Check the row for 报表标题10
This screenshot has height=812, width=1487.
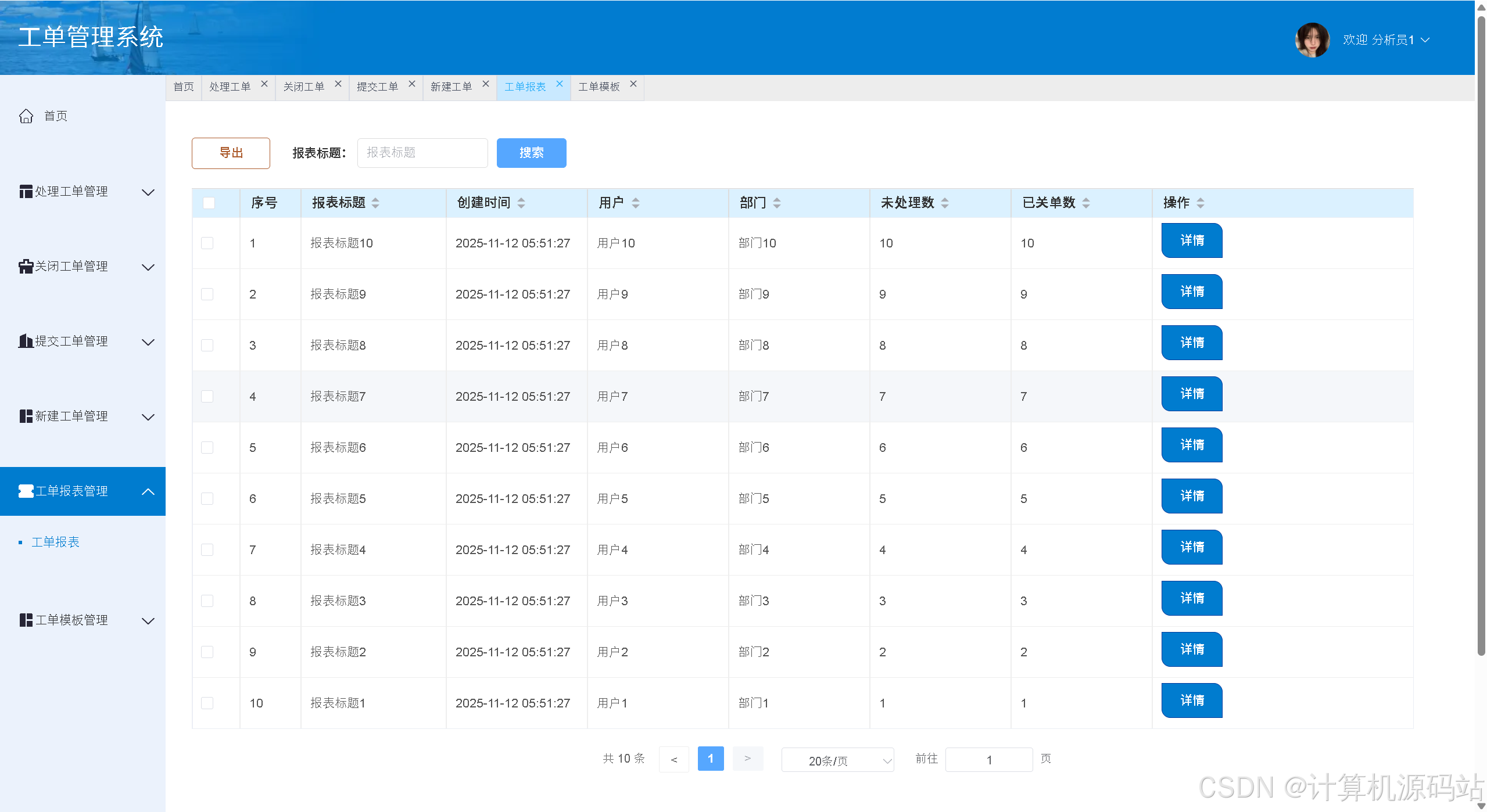pyautogui.click(x=207, y=243)
